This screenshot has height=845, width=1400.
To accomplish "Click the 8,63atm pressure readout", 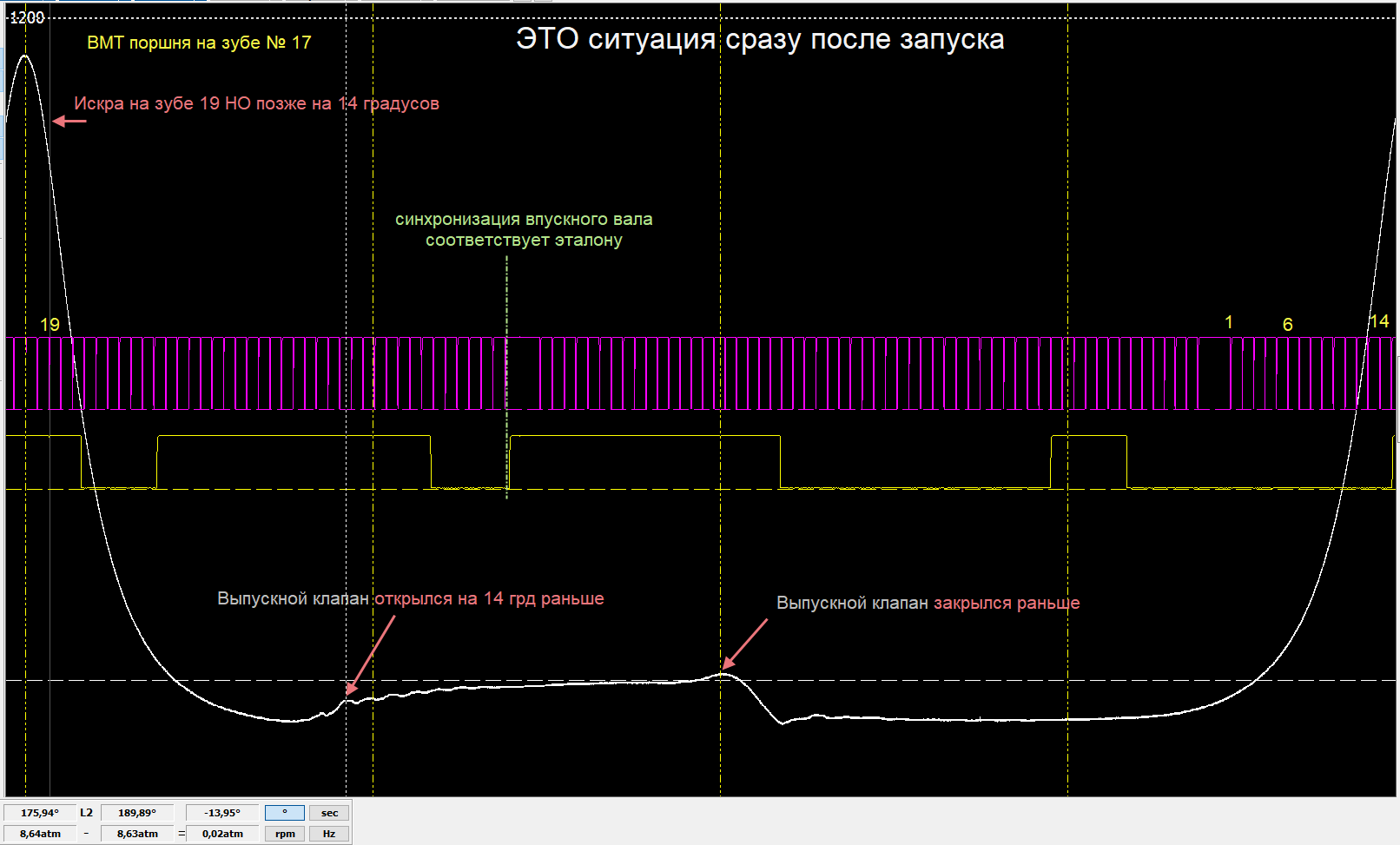I will 137,834.
